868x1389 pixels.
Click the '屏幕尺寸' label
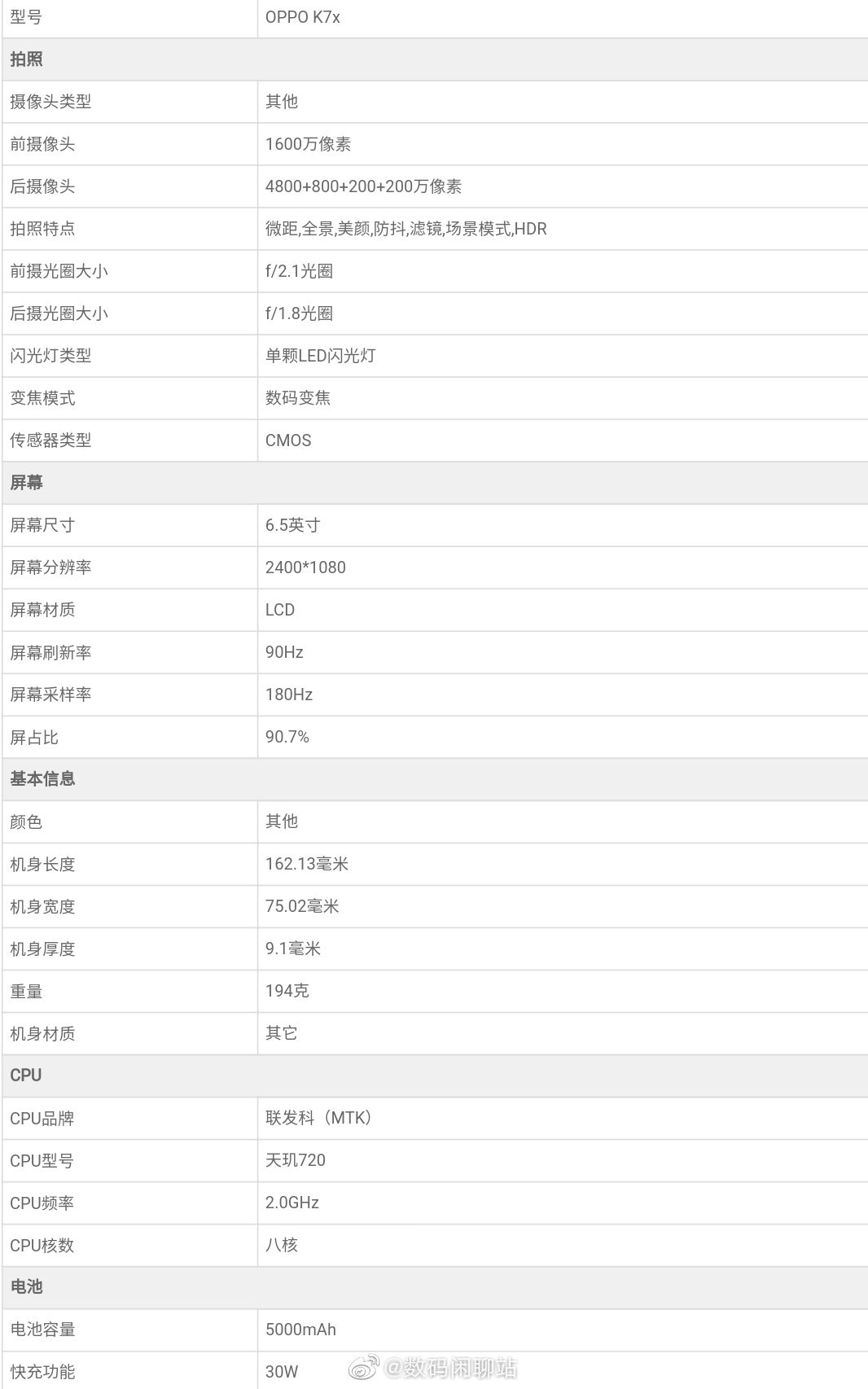42,525
